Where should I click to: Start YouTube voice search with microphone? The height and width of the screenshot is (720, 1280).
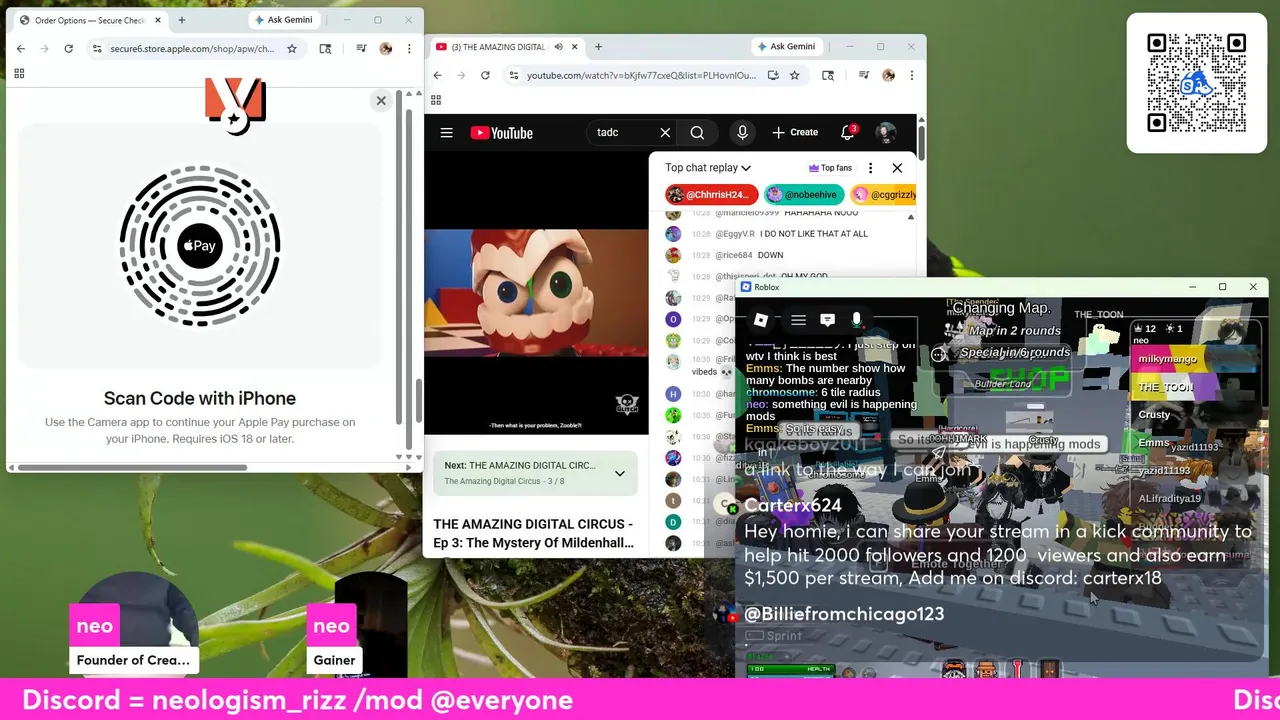pos(742,132)
